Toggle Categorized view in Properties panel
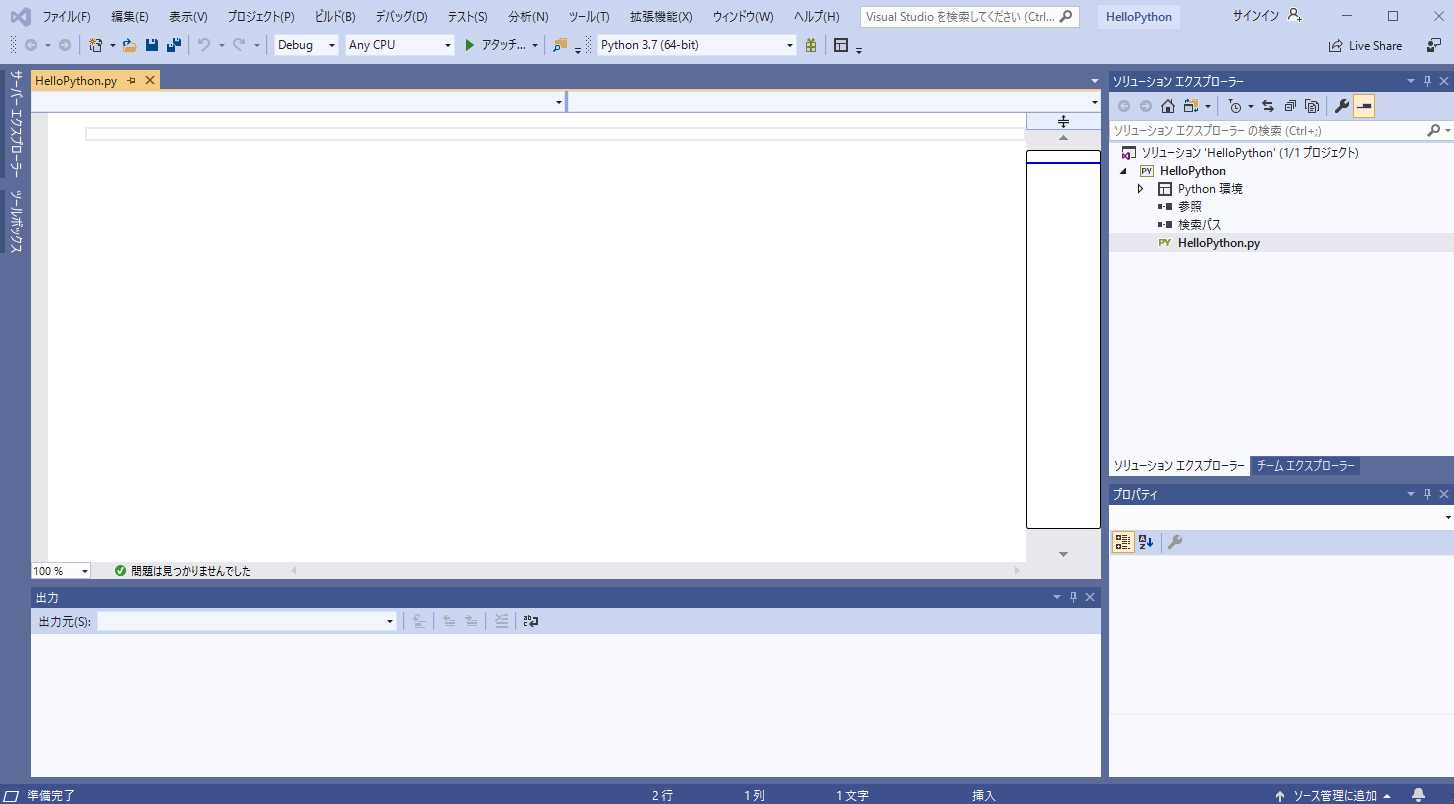 tap(1123, 542)
